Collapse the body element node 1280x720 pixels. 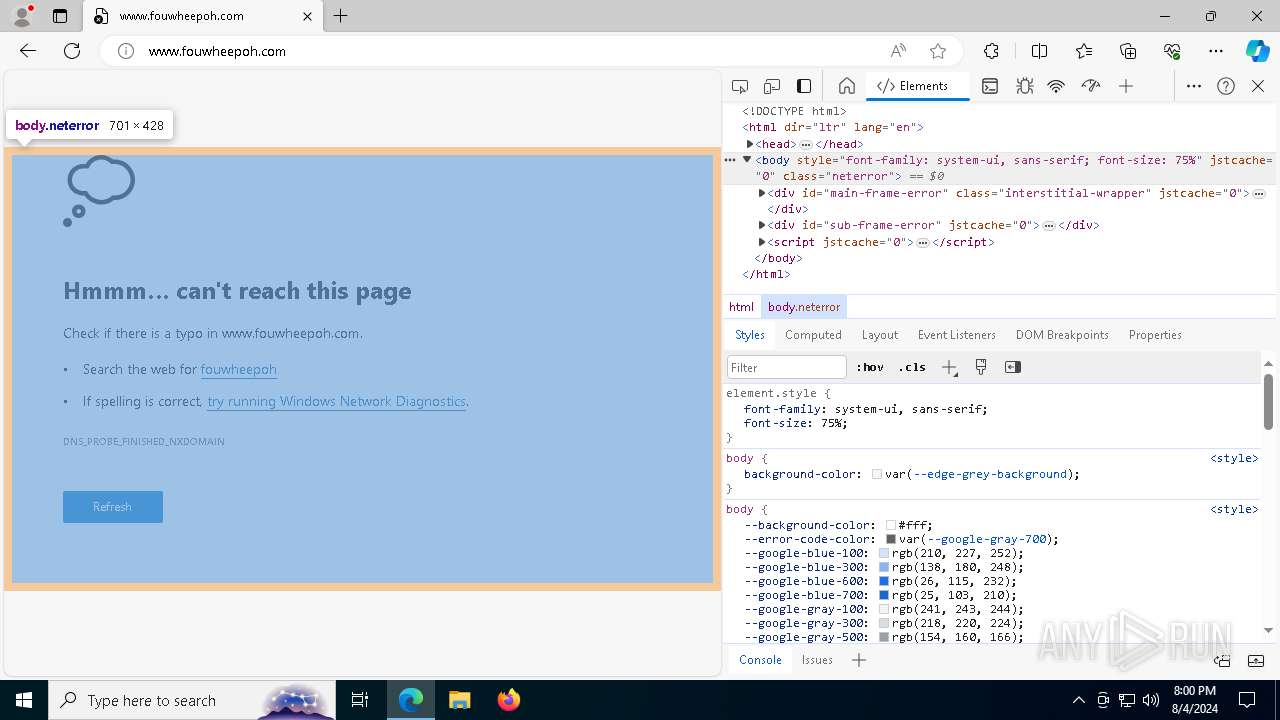pyautogui.click(x=746, y=160)
